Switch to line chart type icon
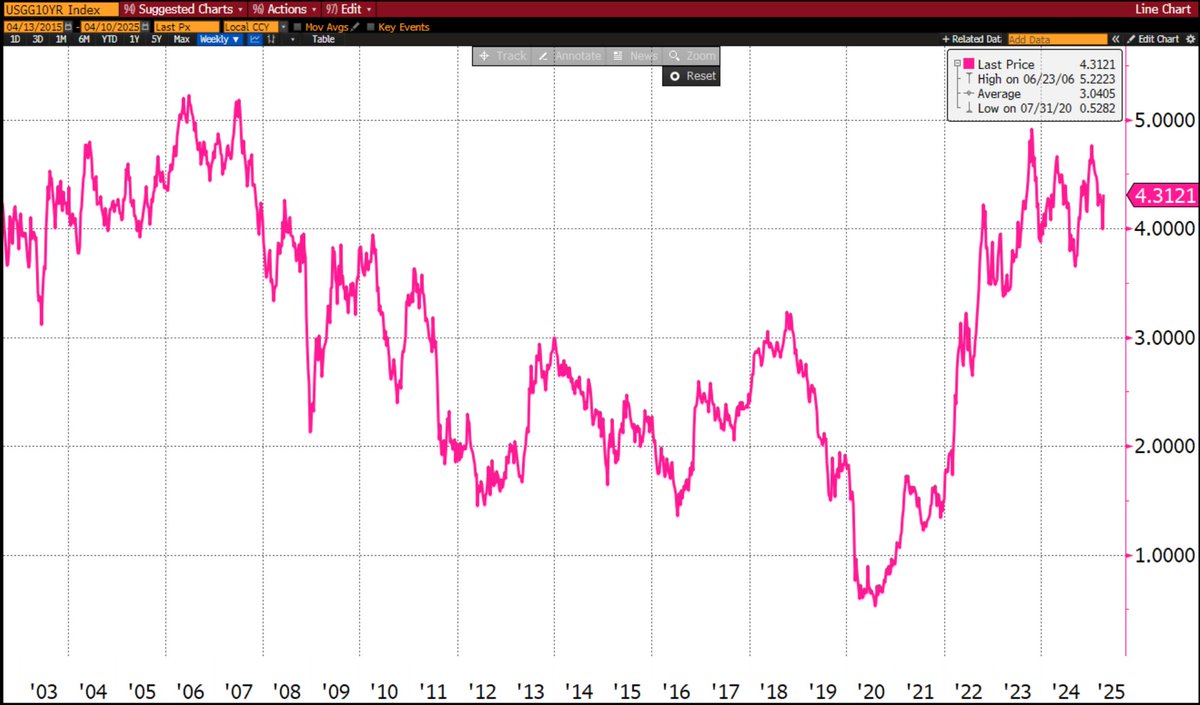The image size is (1200, 705). coord(254,39)
